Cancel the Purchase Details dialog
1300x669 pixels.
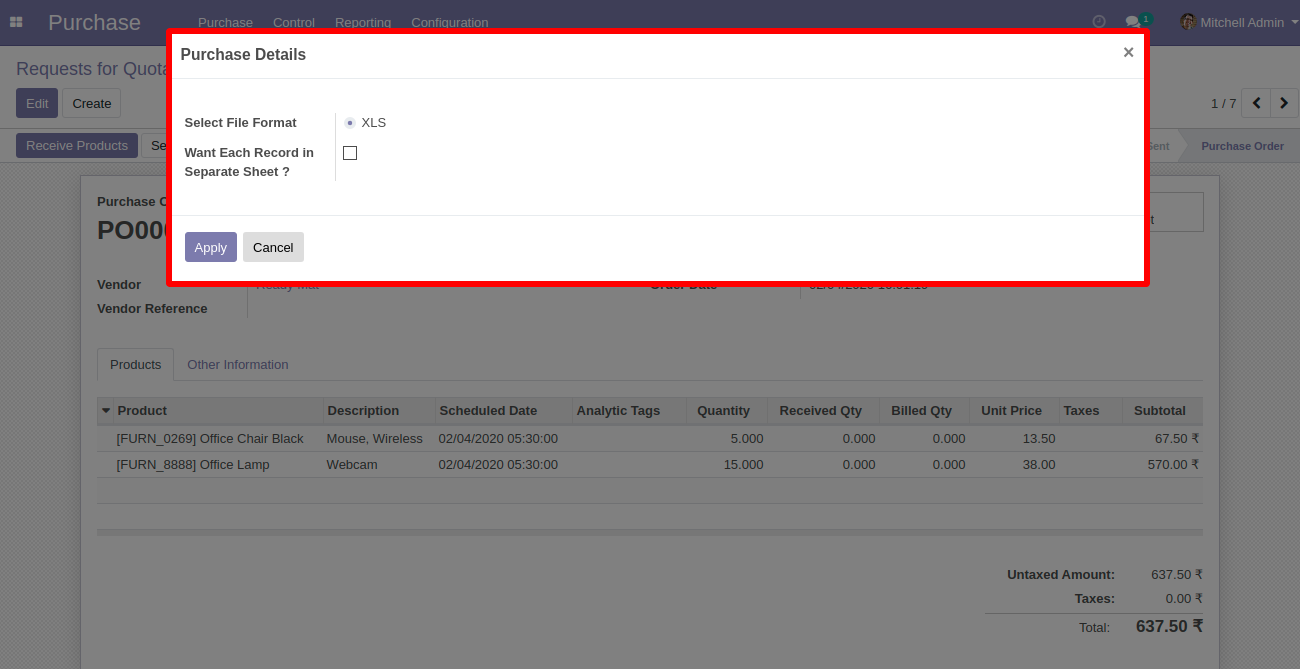point(273,247)
